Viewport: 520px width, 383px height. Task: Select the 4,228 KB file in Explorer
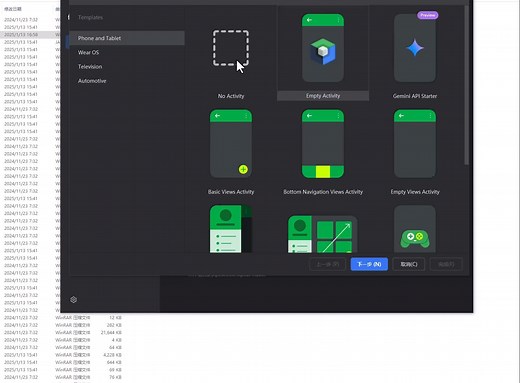point(63,355)
